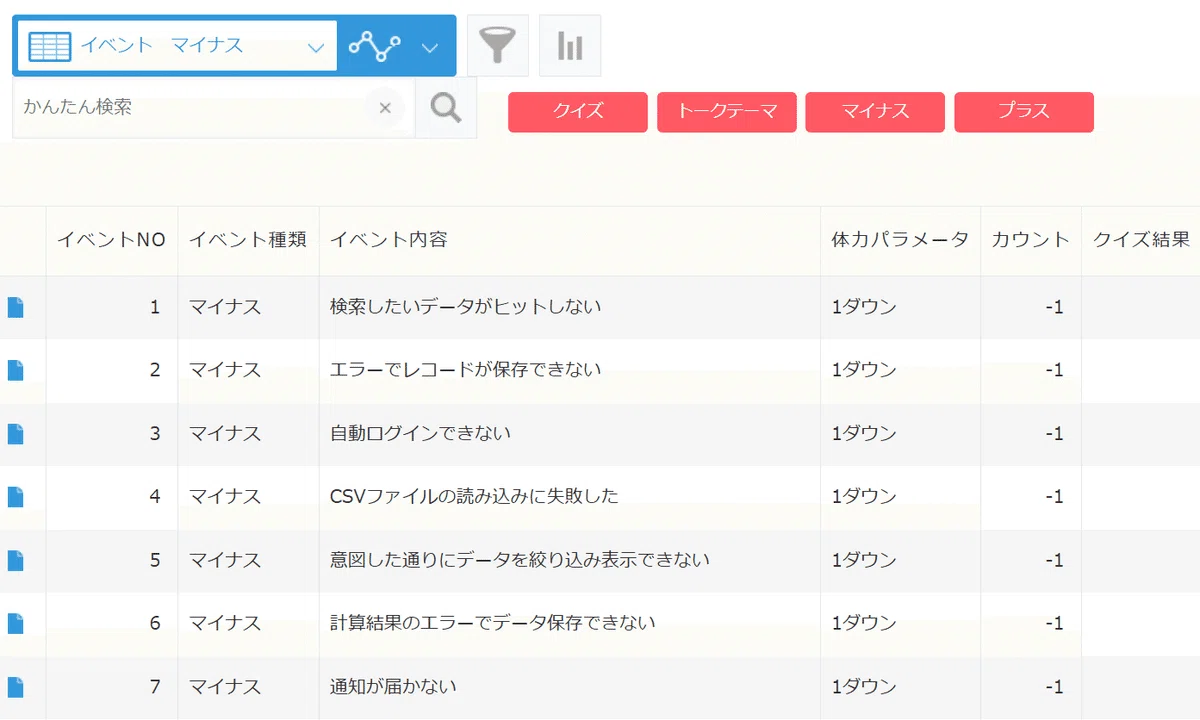The width and height of the screenshot is (1200, 720).
Task: Open record 2 detail document icon
Action: pos(15,370)
